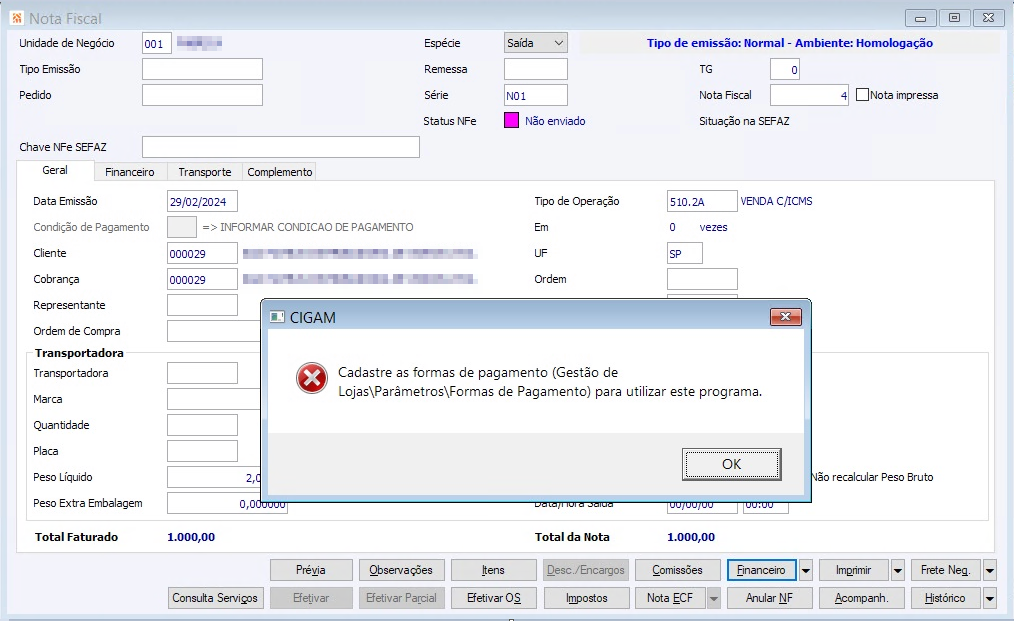Expand the Imprimir button dropdown arrow
The height and width of the screenshot is (621, 1014).
[x=898, y=571]
